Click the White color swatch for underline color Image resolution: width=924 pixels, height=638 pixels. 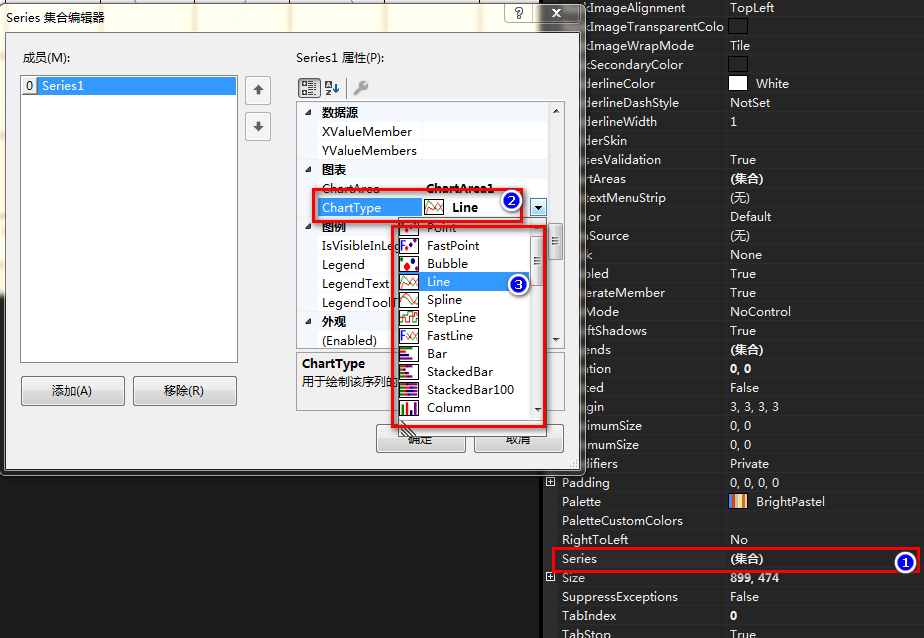738,83
